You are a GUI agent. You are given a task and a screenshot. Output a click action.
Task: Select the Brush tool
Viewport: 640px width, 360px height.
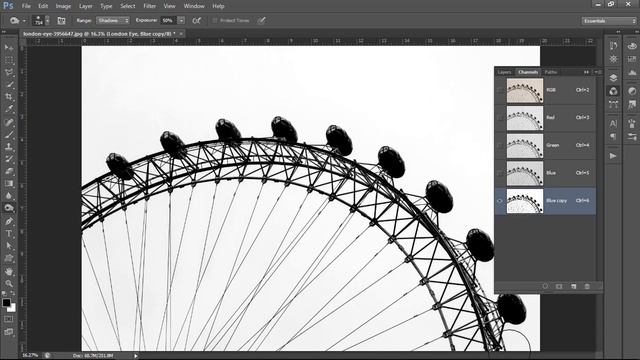[9, 135]
